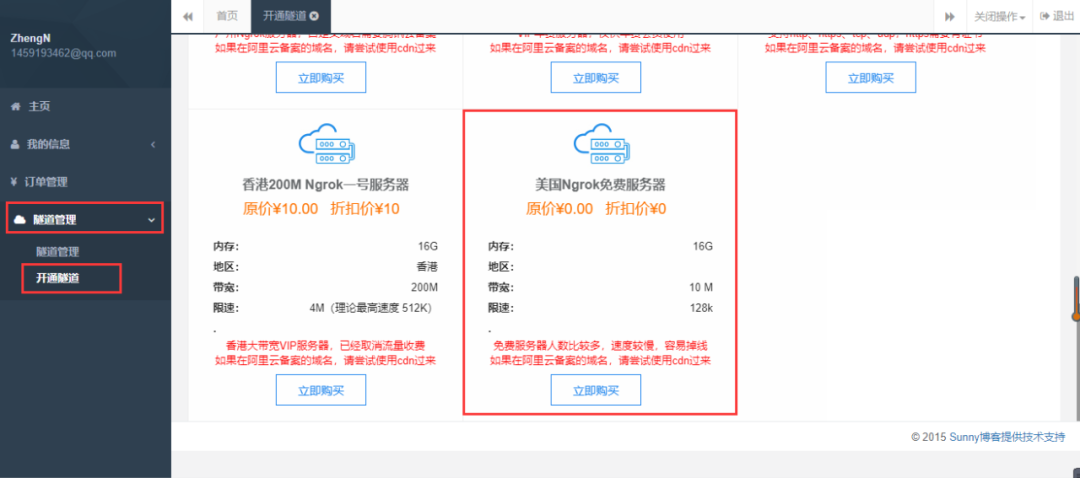Click the tab scroll-right double arrow icon
Viewport: 1080px width, 478px height.
coord(951,17)
